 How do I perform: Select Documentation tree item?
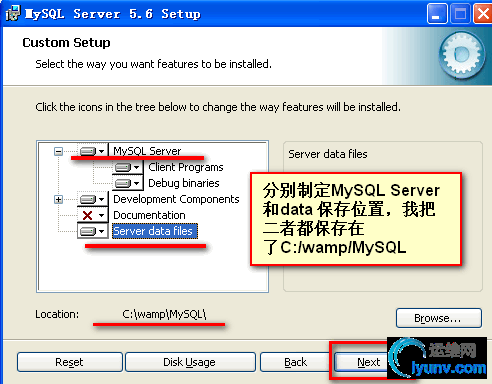149,215
